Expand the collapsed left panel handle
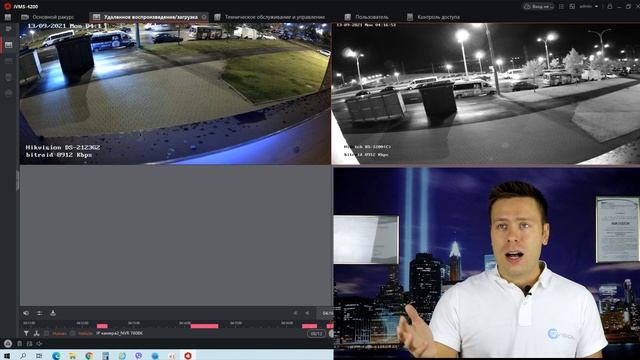The height and width of the screenshot is (360, 640). pyautogui.click(x=18, y=180)
